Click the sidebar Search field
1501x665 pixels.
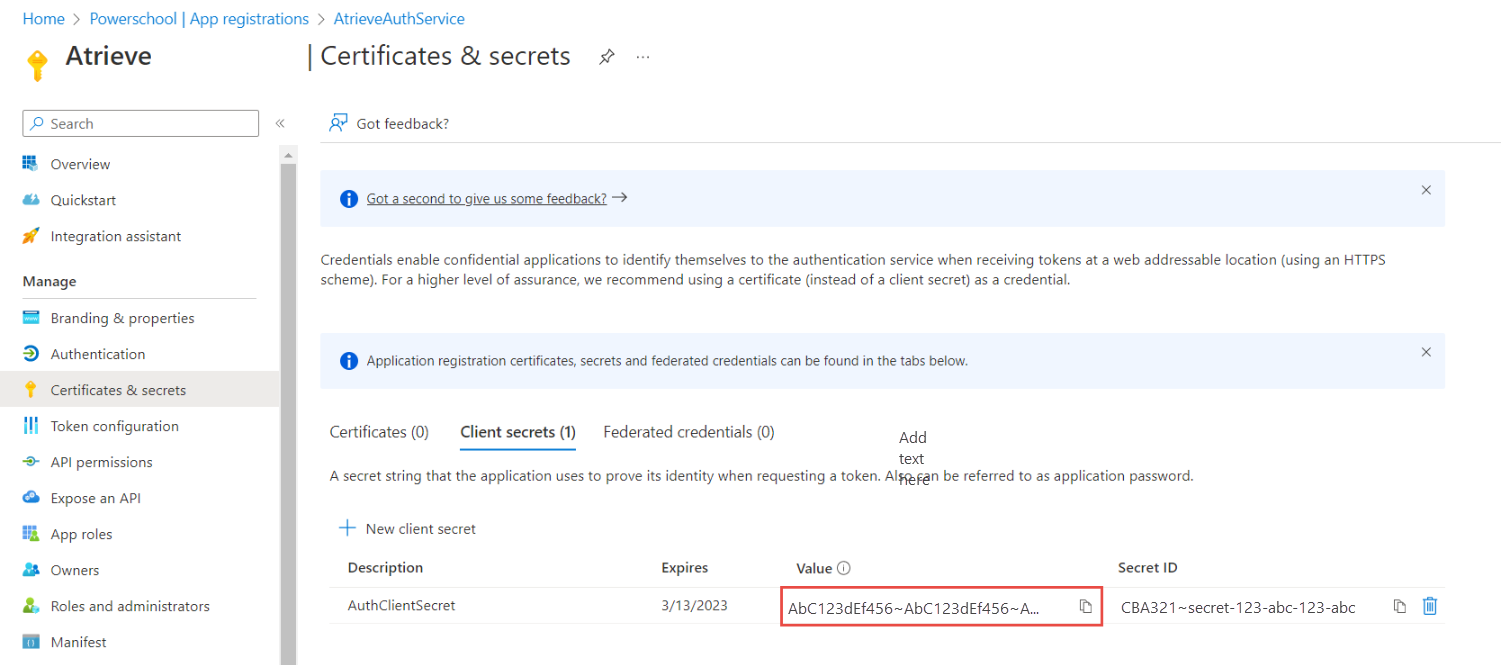point(141,123)
